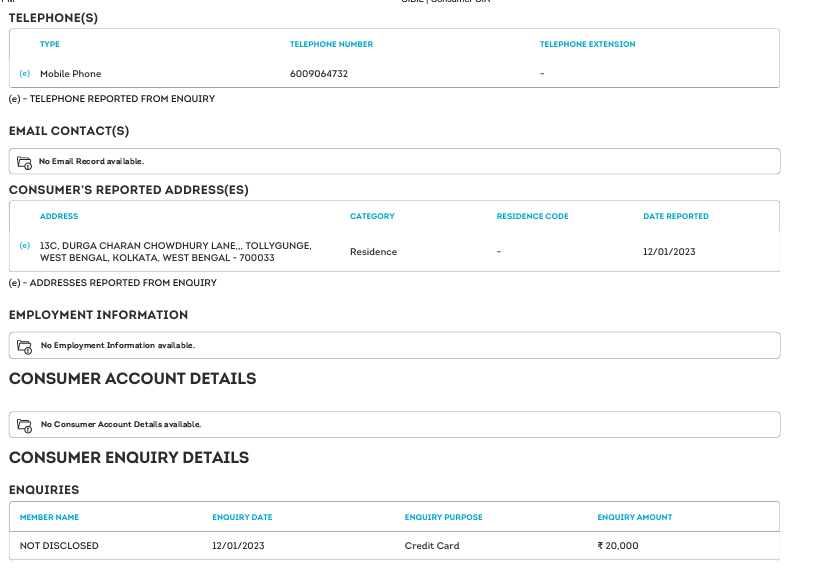Click the Residence Code column header
The width and height of the screenshot is (823, 587).
click(532, 216)
